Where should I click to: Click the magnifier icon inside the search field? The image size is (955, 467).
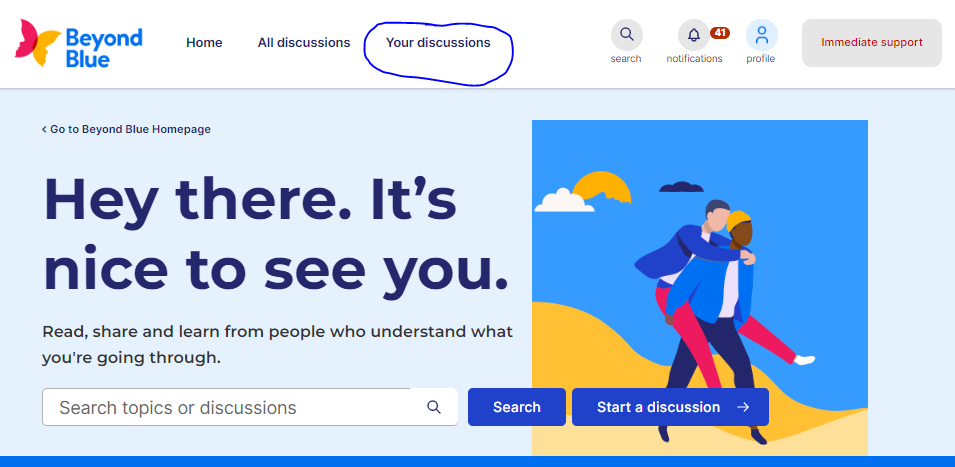434,407
